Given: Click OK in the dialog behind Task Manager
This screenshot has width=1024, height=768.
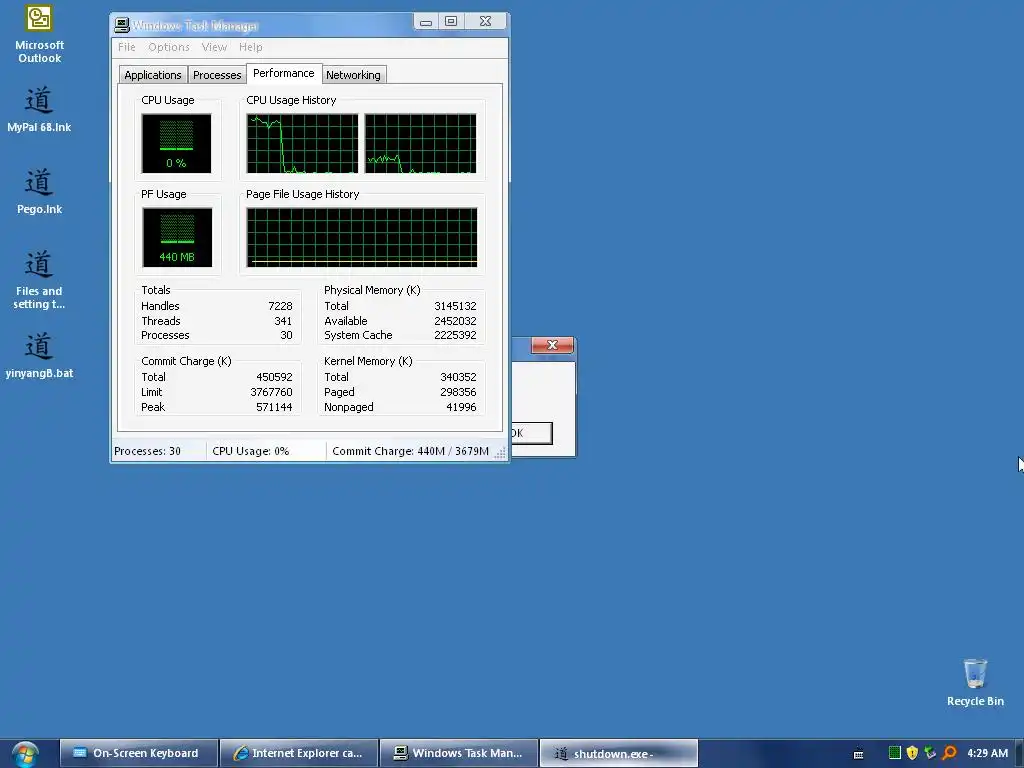Looking at the screenshot, I should click(x=532, y=433).
